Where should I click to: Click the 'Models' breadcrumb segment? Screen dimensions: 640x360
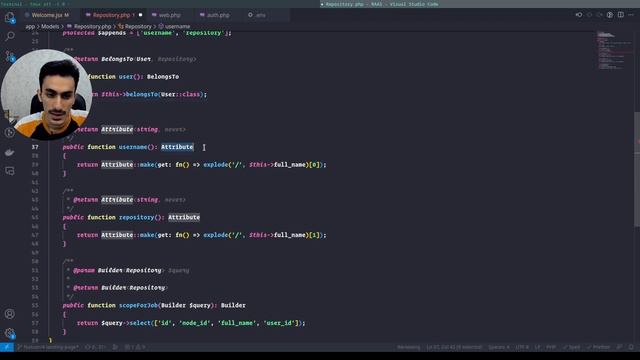[50, 27]
